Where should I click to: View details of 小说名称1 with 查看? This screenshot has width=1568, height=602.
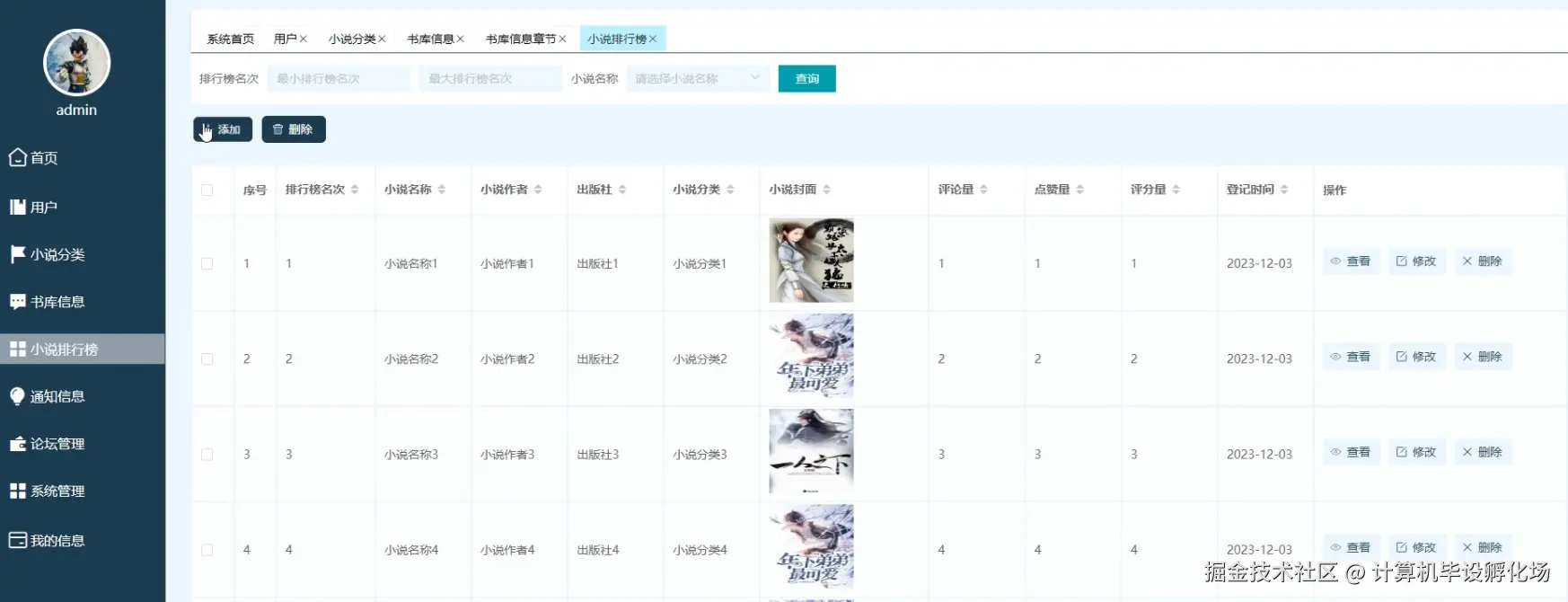pyautogui.click(x=1351, y=261)
